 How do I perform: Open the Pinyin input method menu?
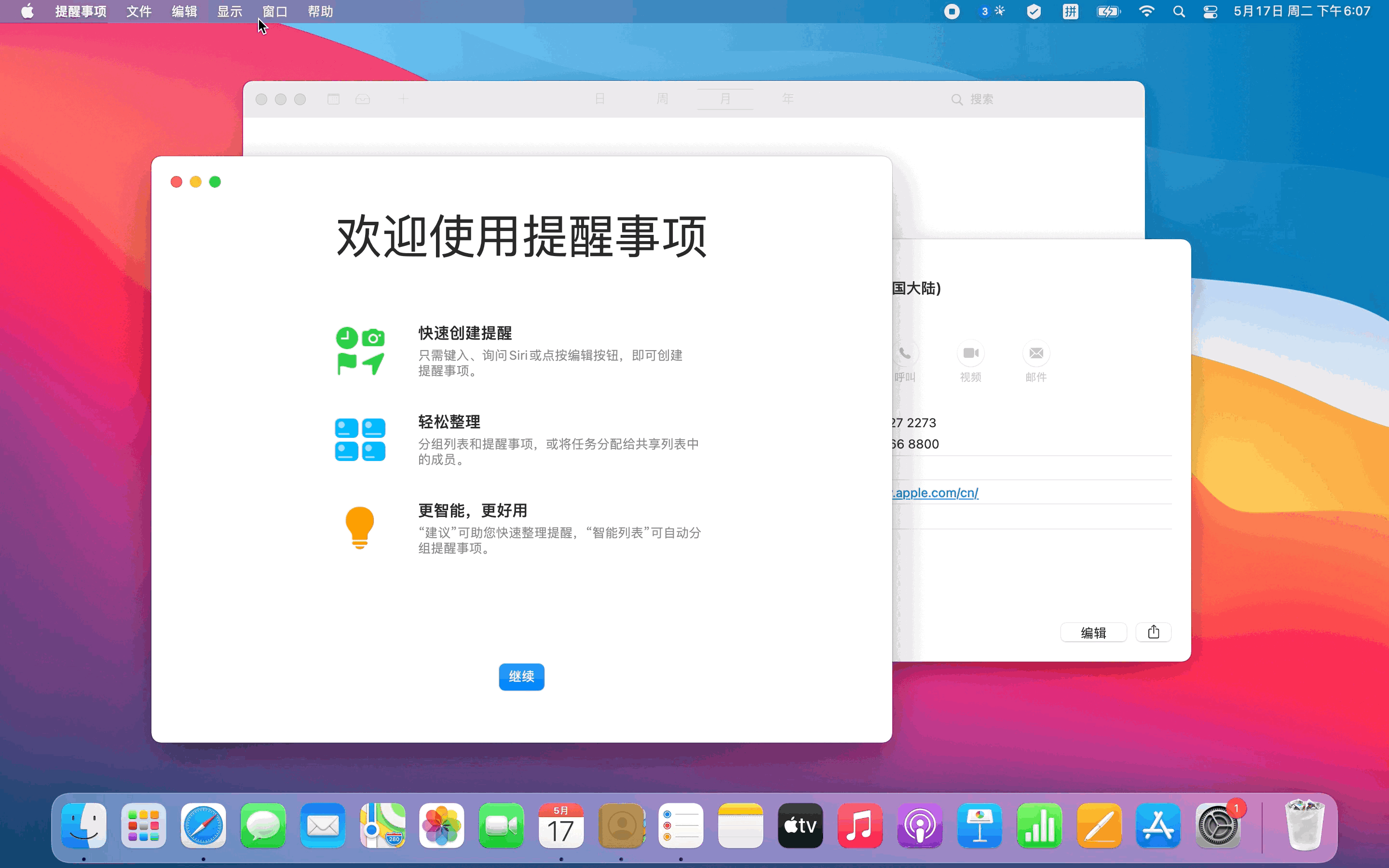tap(1070, 12)
